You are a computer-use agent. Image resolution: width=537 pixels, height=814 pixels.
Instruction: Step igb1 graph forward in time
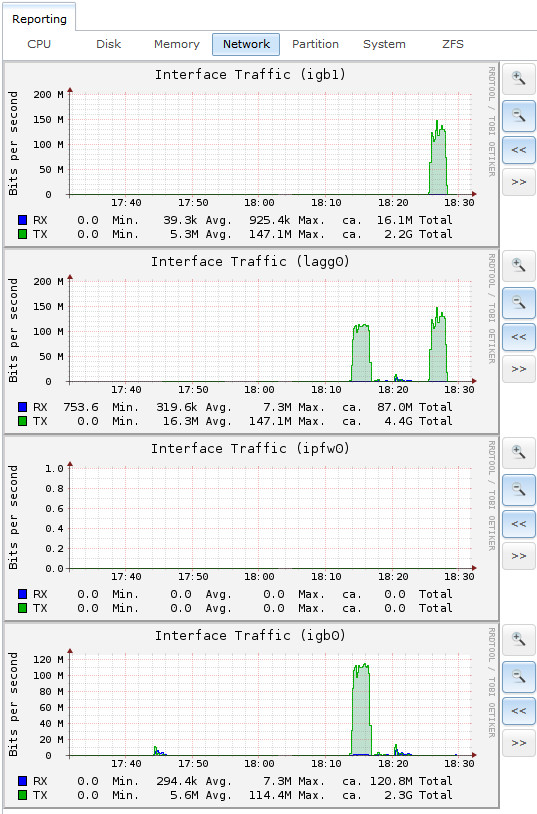518,182
